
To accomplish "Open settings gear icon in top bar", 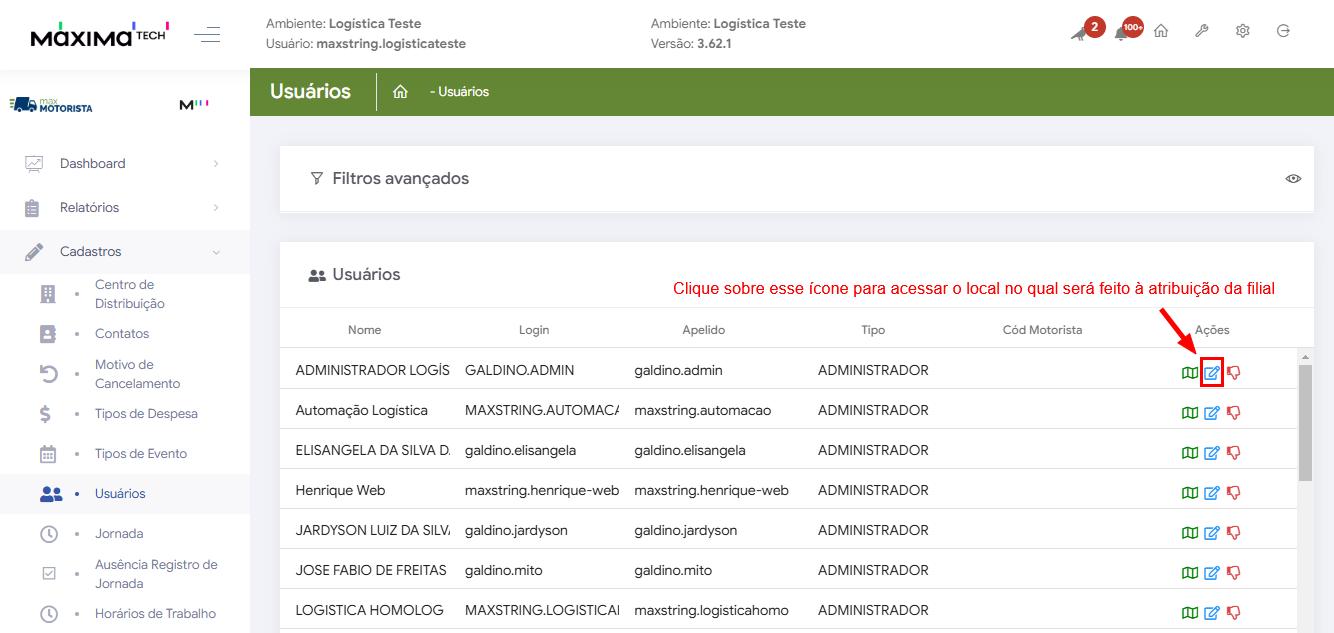I will pyautogui.click(x=1242, y=31).
